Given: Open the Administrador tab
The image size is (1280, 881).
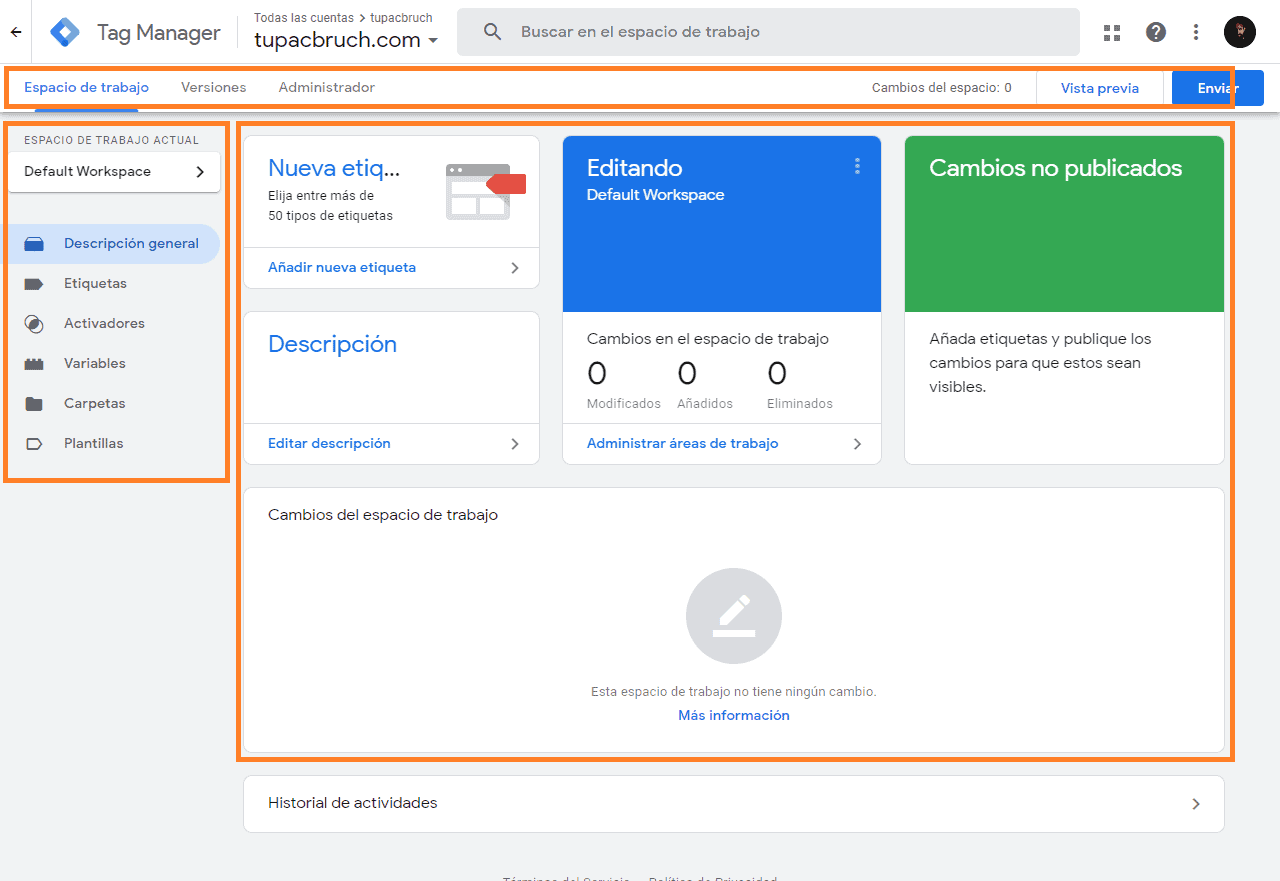Looking at the screenshot, I should (327, 87).
